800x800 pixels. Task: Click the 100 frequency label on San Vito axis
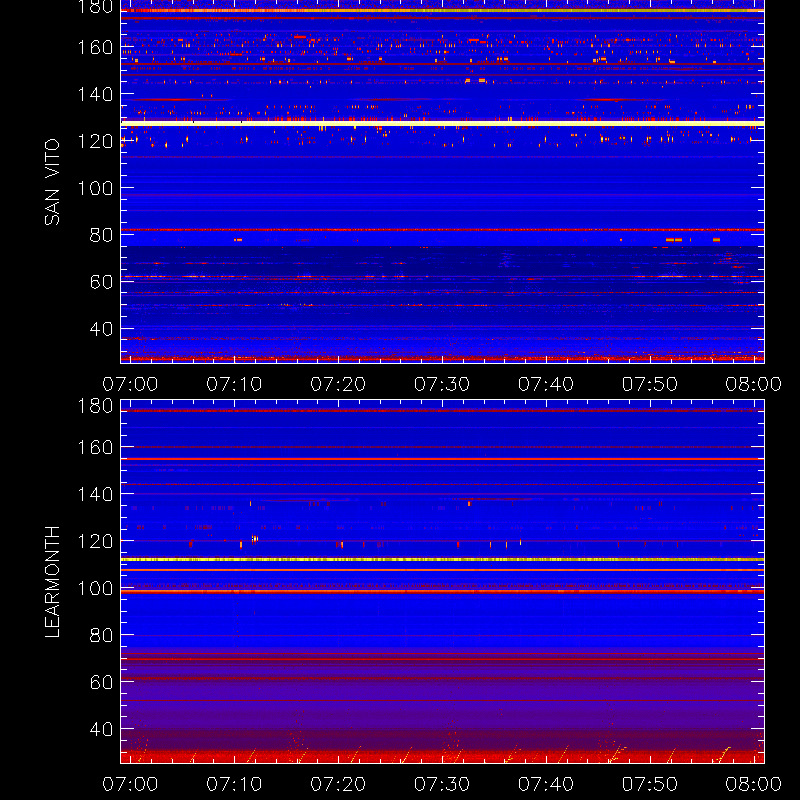[x=95, y=188]
